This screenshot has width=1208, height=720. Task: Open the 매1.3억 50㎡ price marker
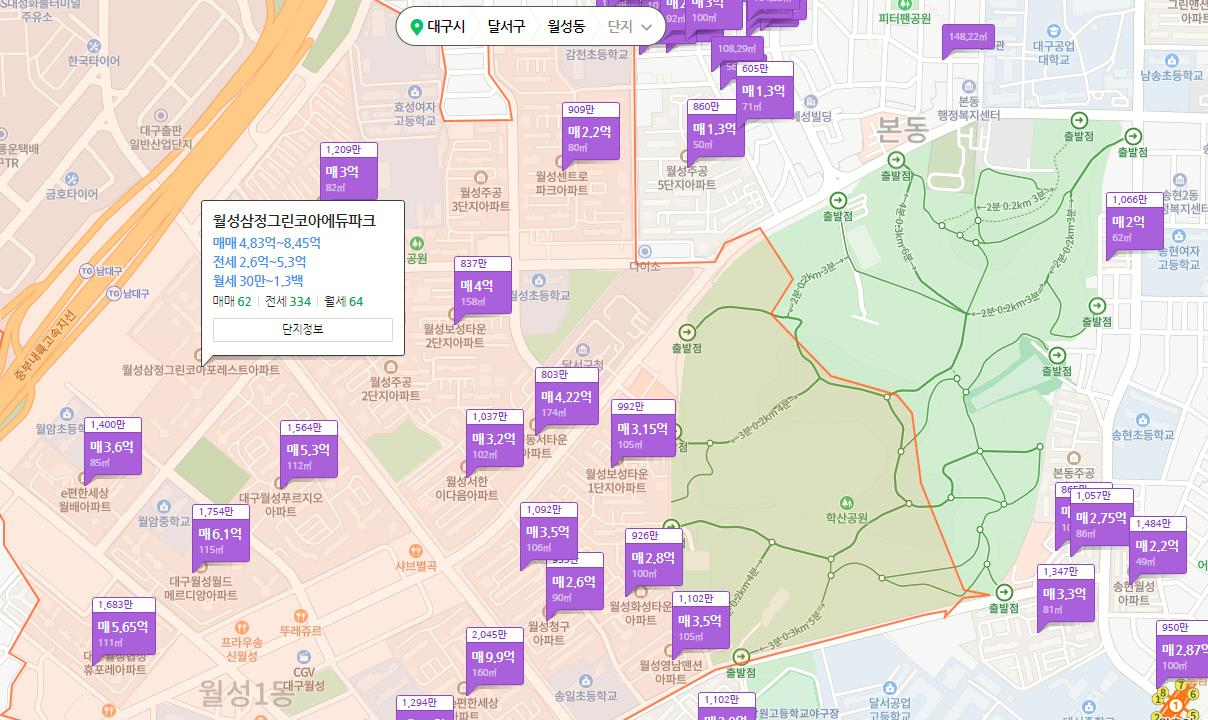715,134
